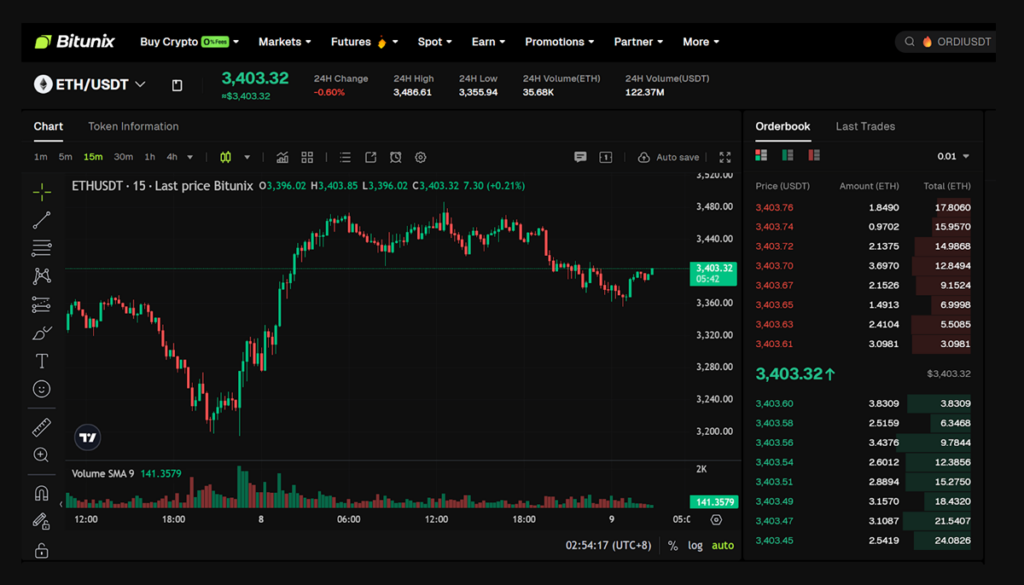Enable auto scaling on the chart
The width and height of the screenshot is (1024, 585).
point(723,545)
